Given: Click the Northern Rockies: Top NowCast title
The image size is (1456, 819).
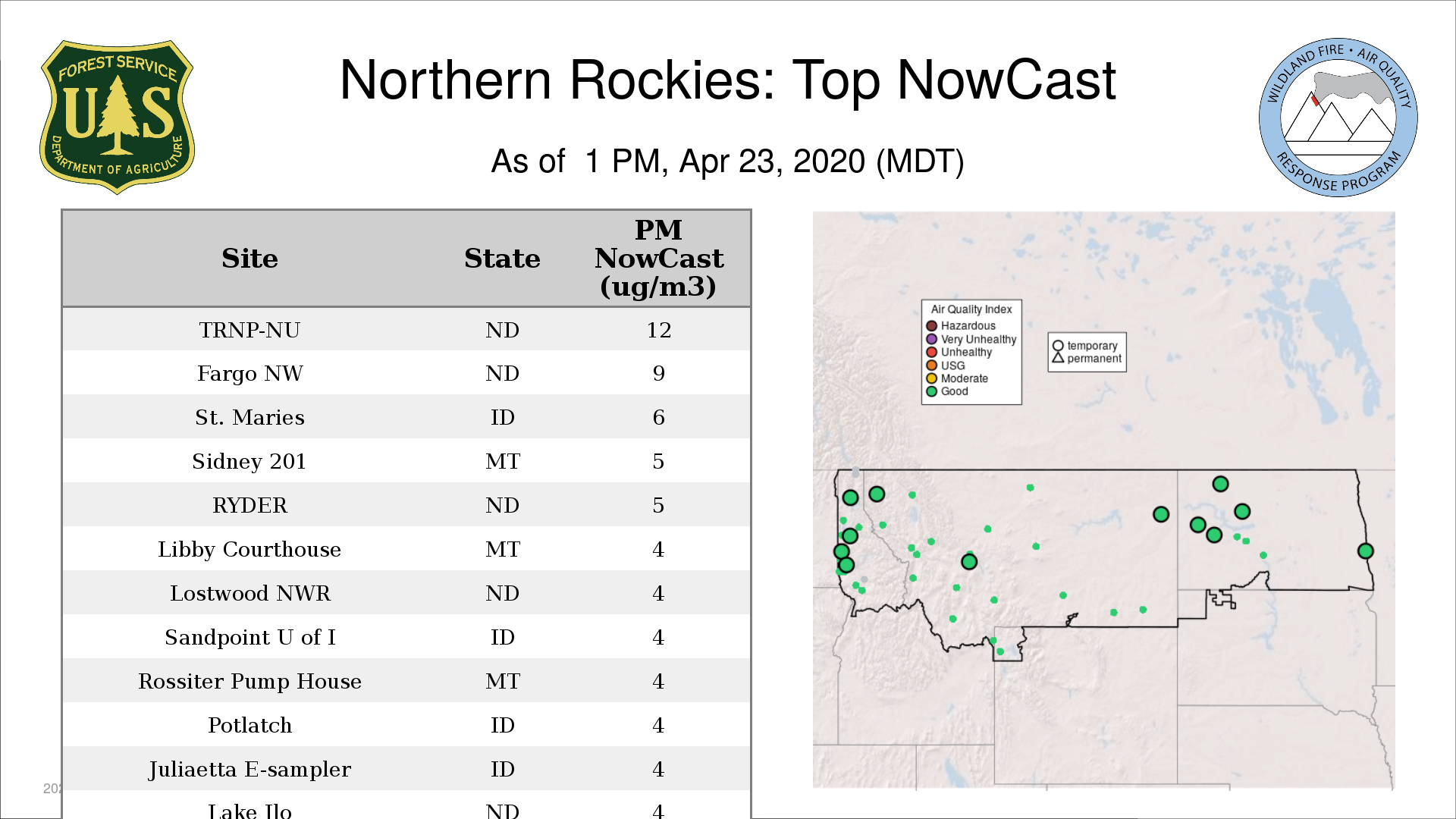Looking at the screenshot, I should pyautogui.click(x=727, y=80).
